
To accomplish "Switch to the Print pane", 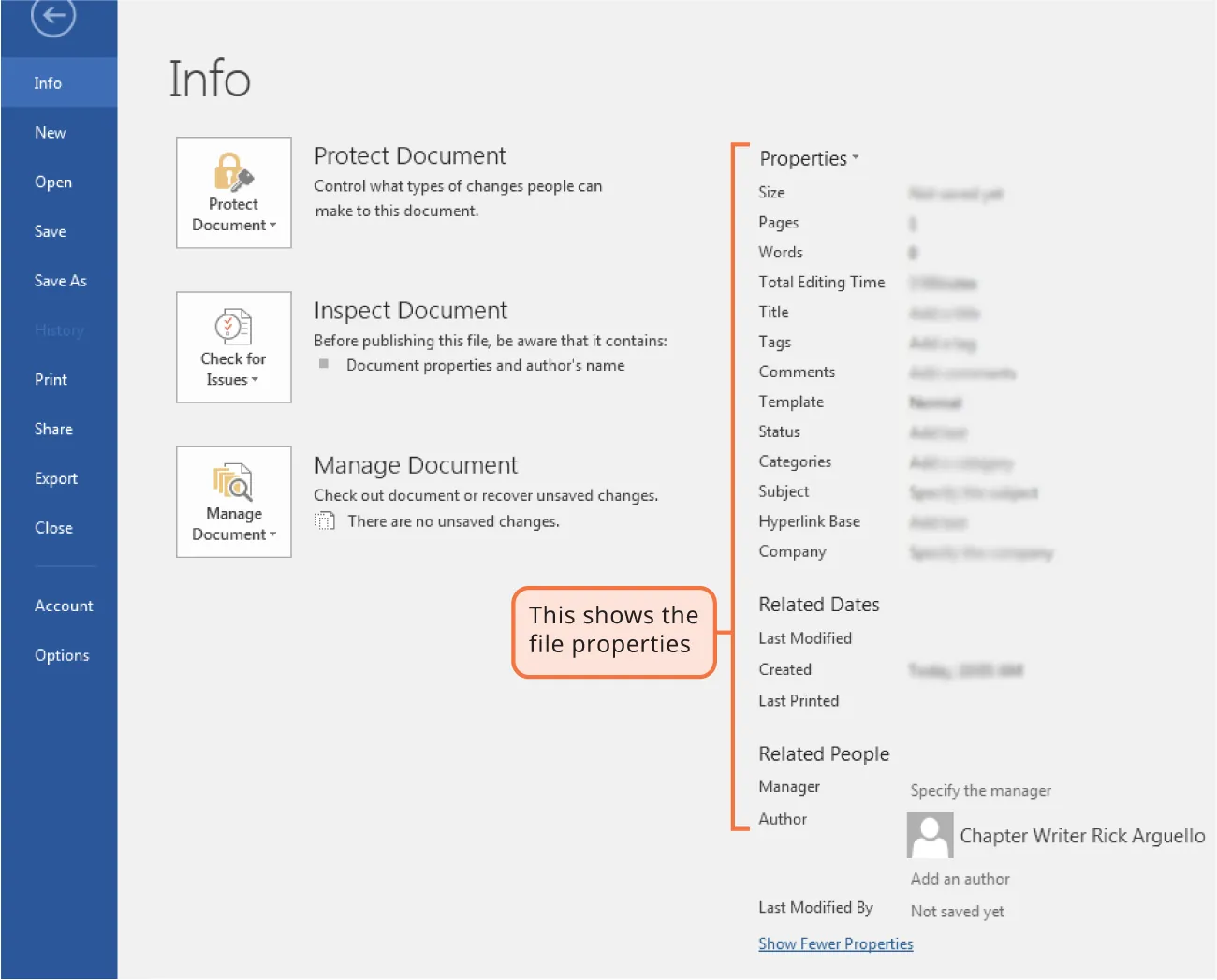I will coord(51,379).
